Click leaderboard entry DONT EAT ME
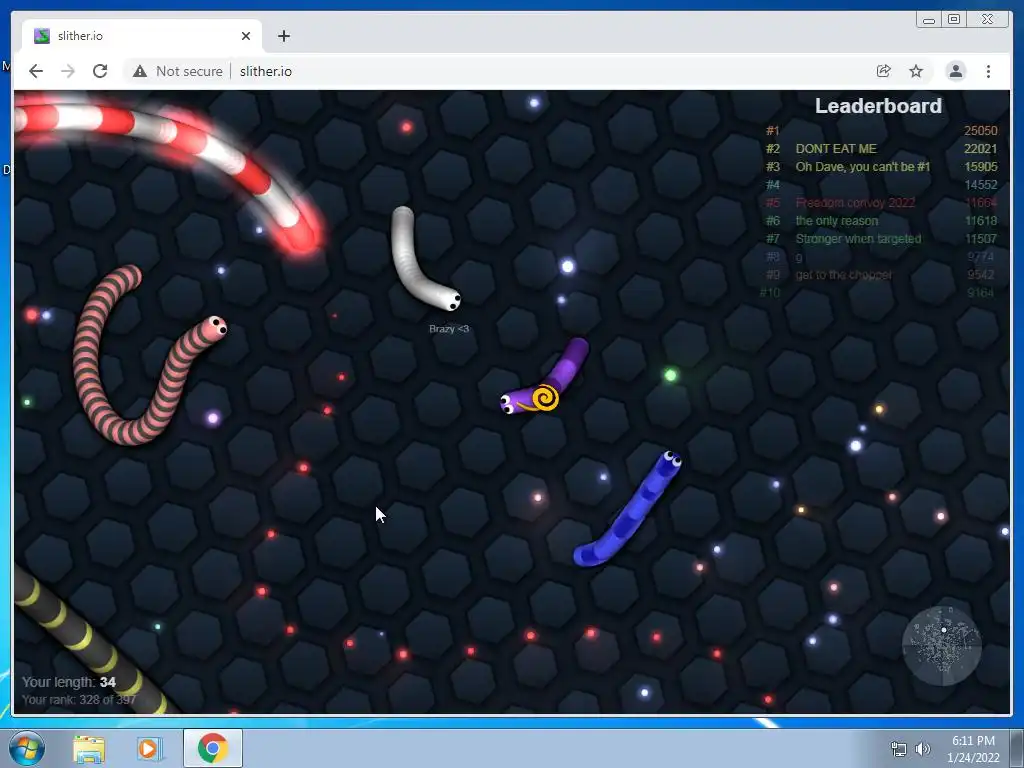Image resolution: width=1024 pixels, height=768 pixels. click(x=836, y=149)
